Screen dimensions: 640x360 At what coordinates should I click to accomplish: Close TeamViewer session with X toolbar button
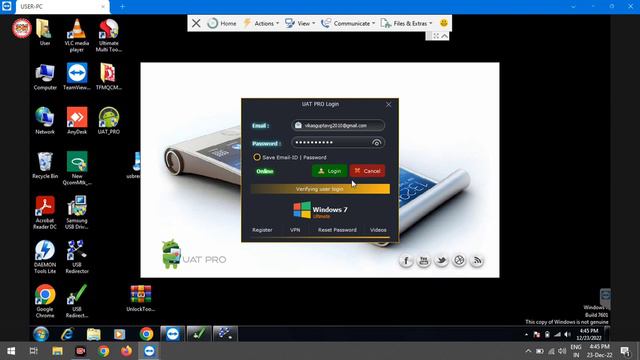pyautogui.click(x=196, y=23)
